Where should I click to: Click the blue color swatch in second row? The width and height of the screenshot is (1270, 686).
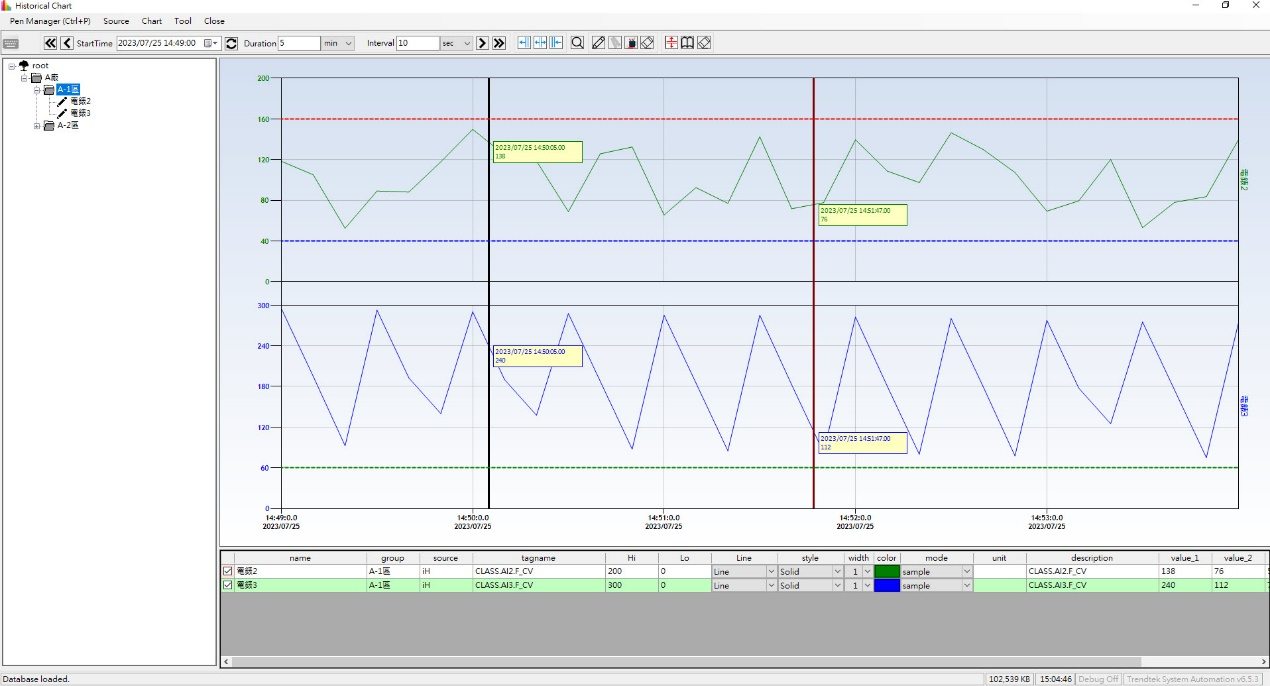886,586
